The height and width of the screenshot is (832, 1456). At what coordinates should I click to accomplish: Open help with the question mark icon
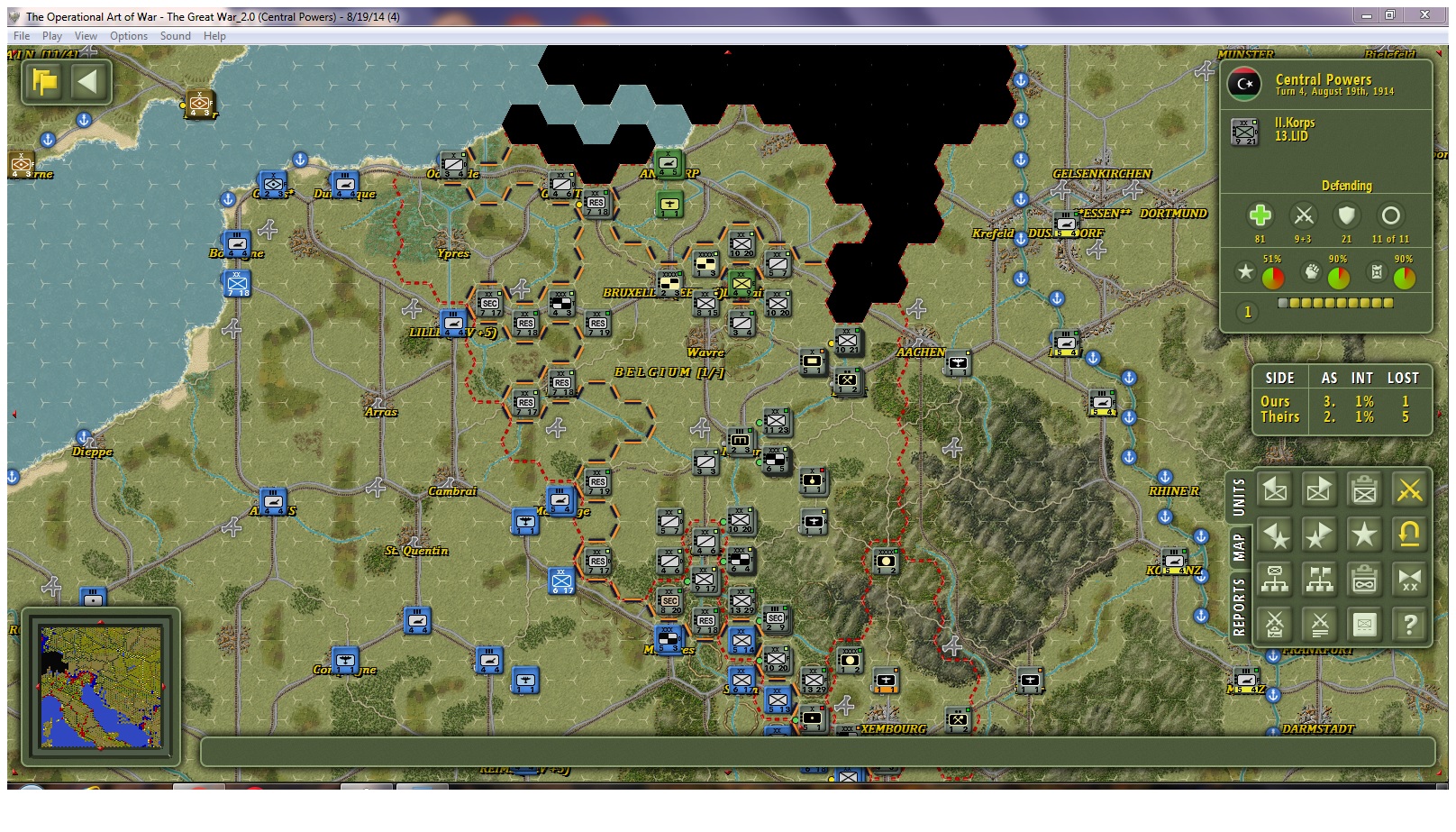click(1409, 624)
